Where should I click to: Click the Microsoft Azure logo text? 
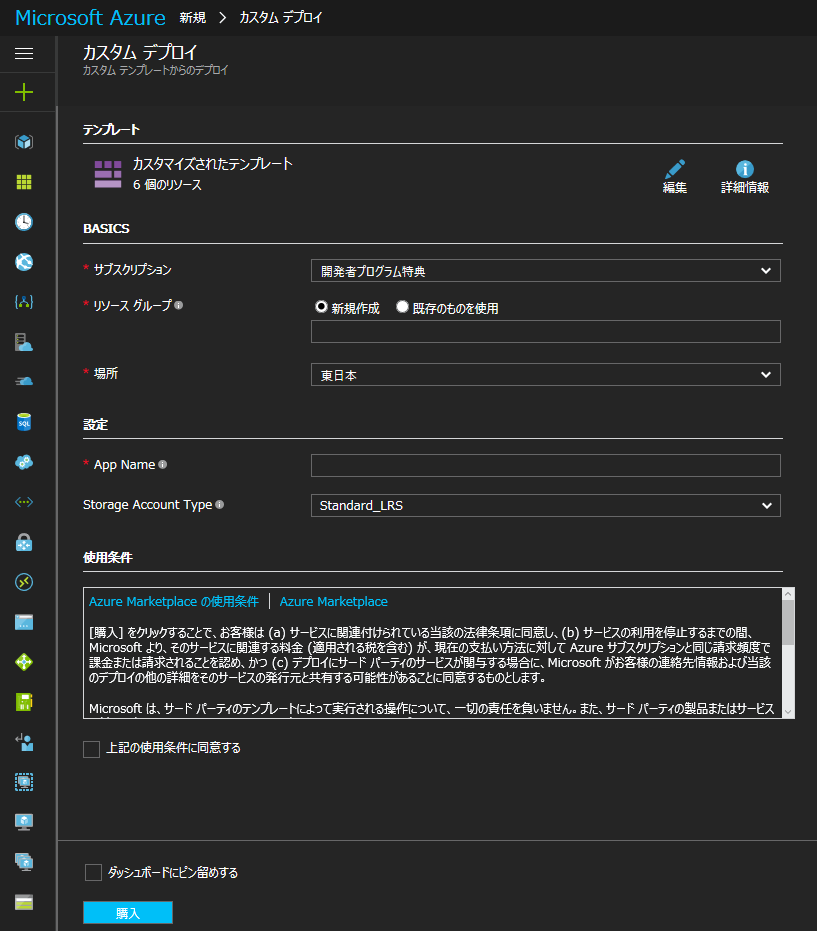pyautogui.click(x=90, y=18)
